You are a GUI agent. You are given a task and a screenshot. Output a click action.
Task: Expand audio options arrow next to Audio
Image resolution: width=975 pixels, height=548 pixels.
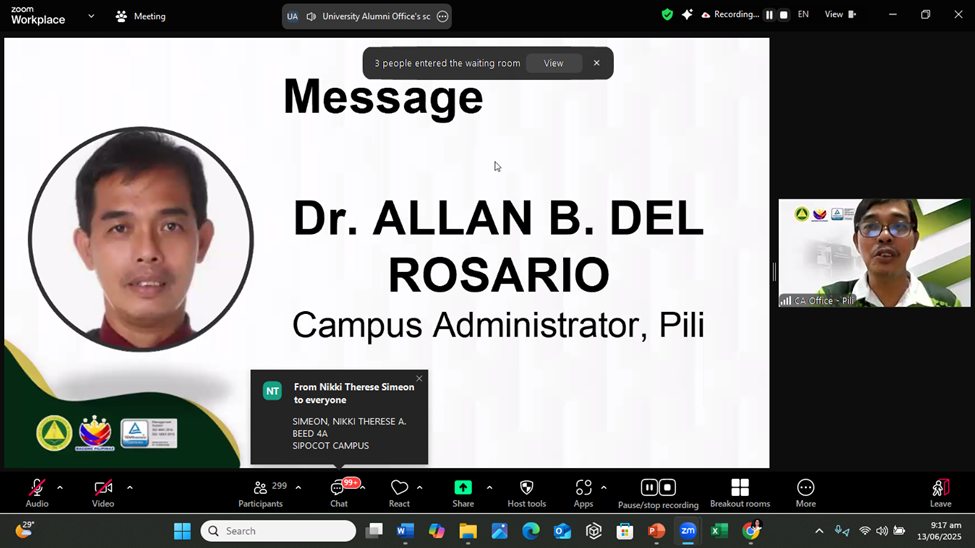60,488
